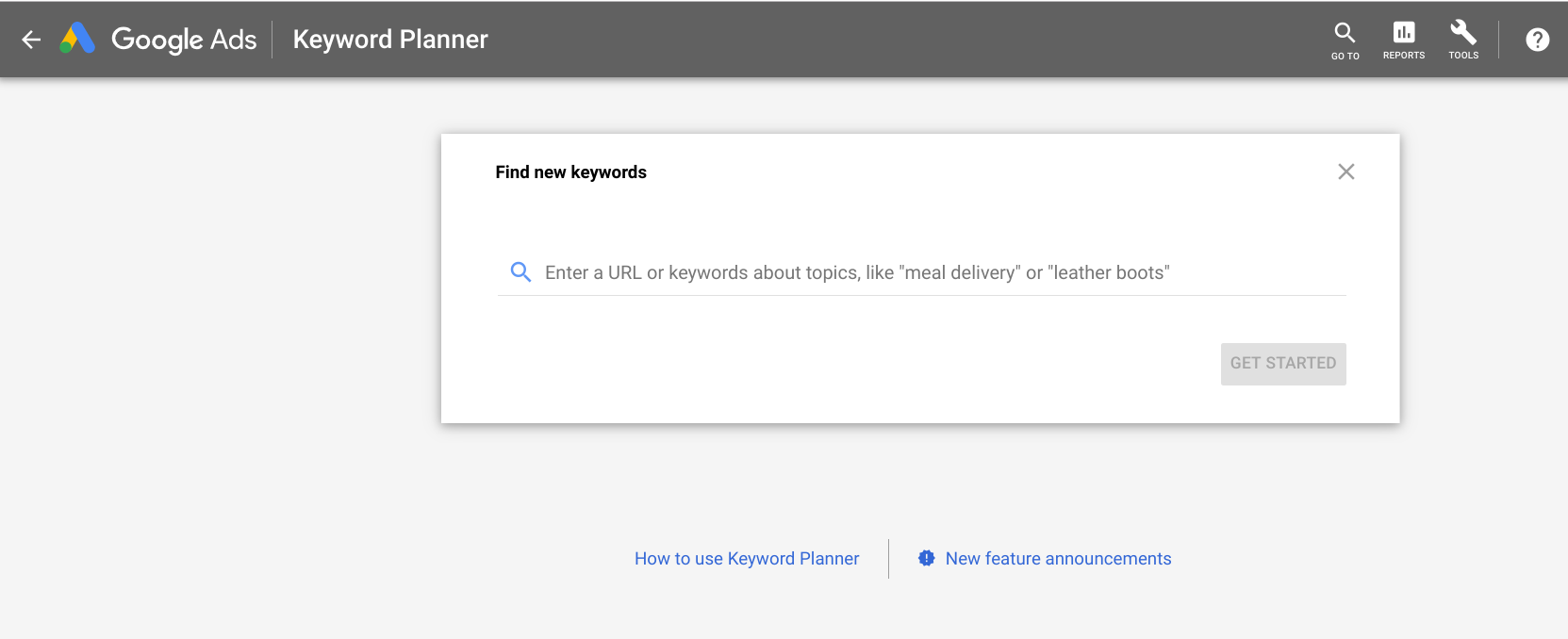Open the Google Ads logo home
This screenshot has width=1568, height=639.
[77, 39]
